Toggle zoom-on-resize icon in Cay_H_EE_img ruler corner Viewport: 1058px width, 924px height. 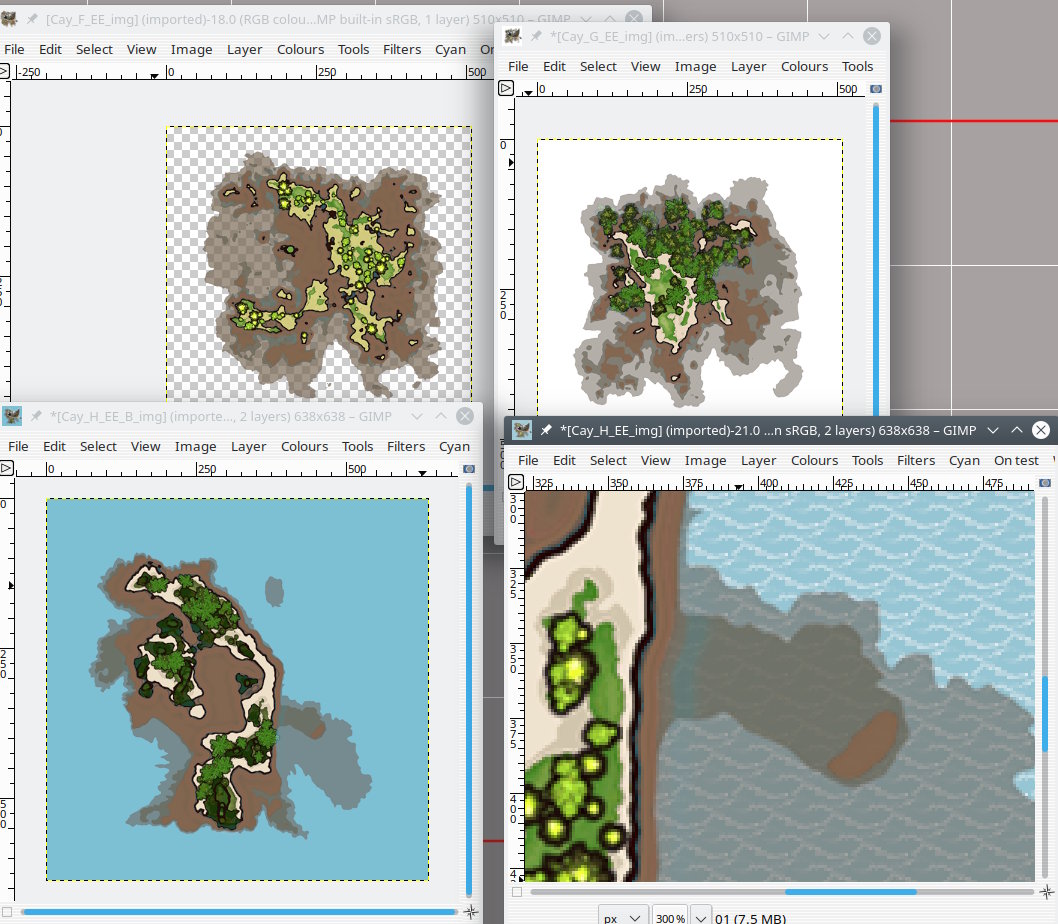pyautogui.click(x=1045, y=483)
